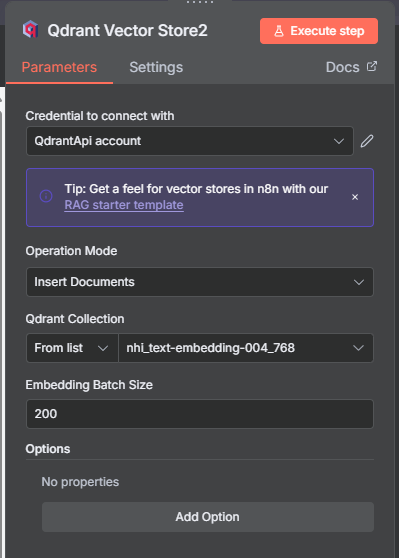
Task: Click the Embedding Batch Size label
Action: pos(89,385)
